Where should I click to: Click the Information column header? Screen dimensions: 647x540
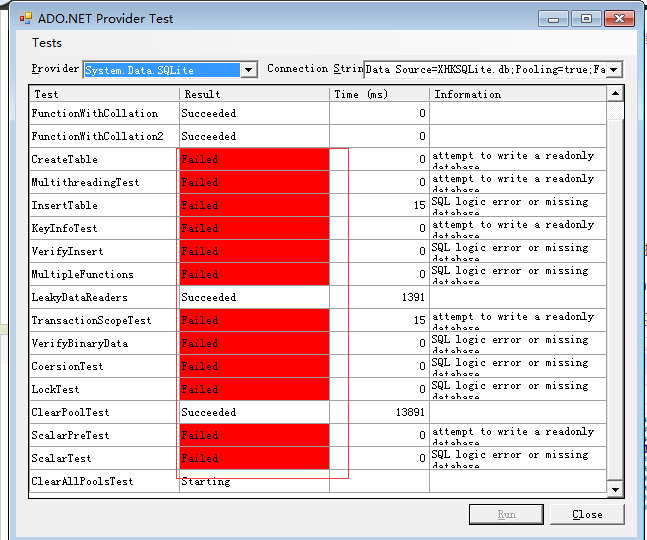tap(518, 94)
